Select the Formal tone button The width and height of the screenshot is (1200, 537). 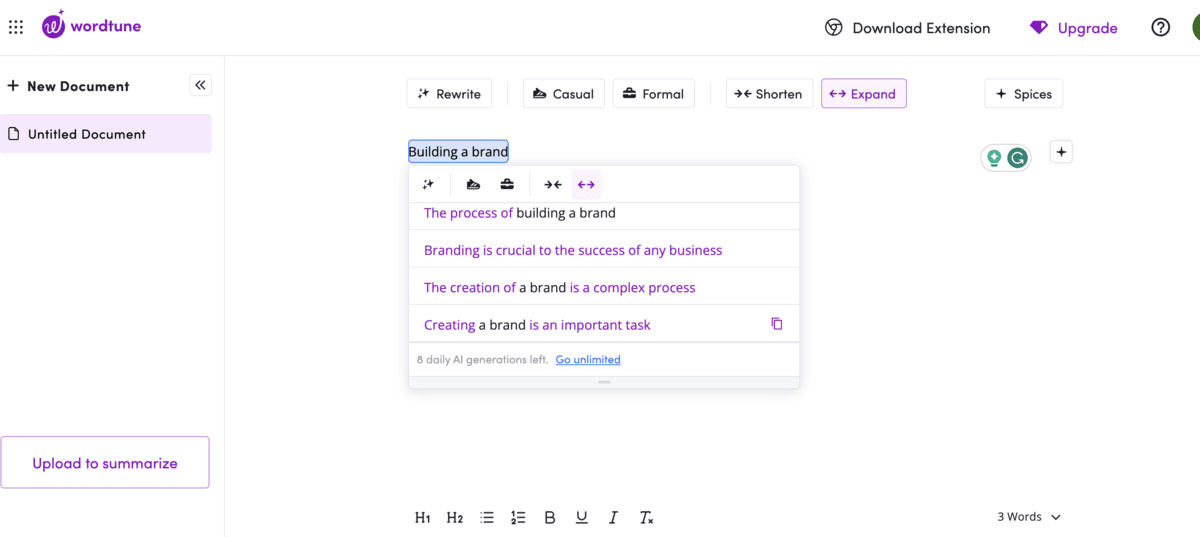click(653, 94)
